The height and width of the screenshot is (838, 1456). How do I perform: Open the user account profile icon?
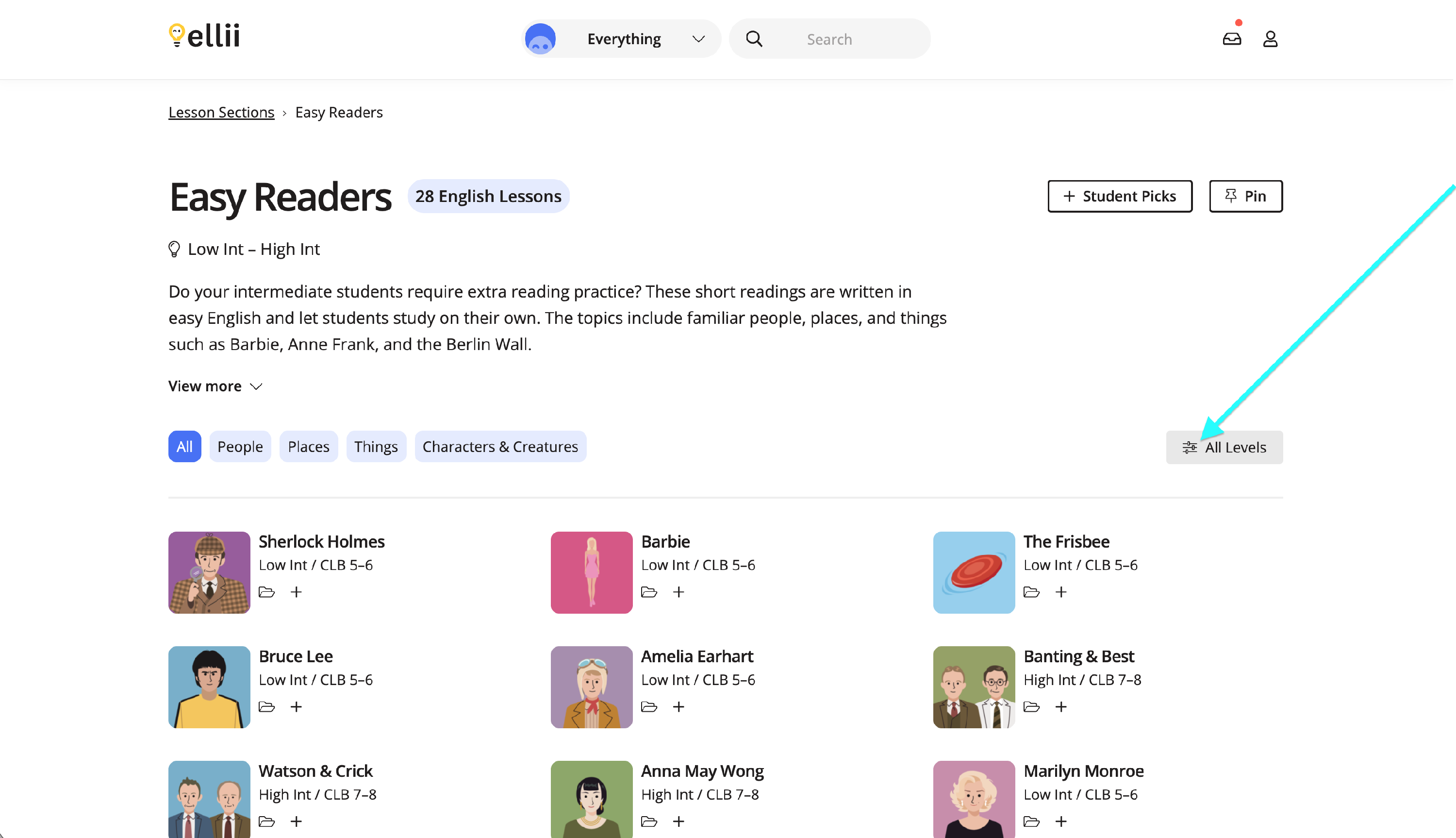pyautogui.click(x=1270, y=38)
